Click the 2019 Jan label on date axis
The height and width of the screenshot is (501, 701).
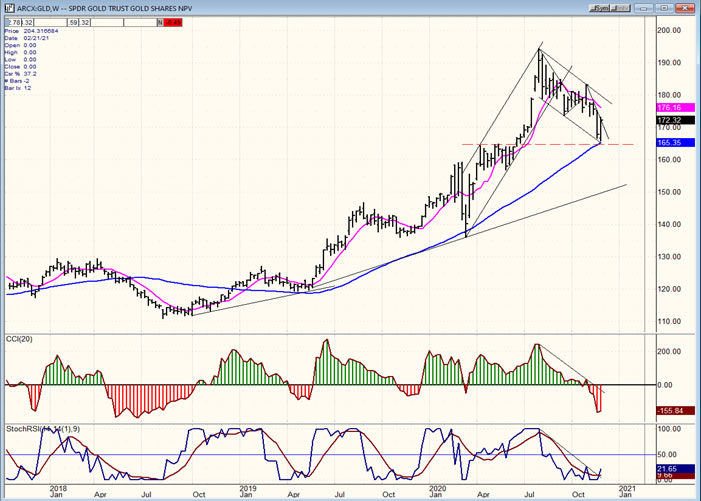[x=246, y=490]
